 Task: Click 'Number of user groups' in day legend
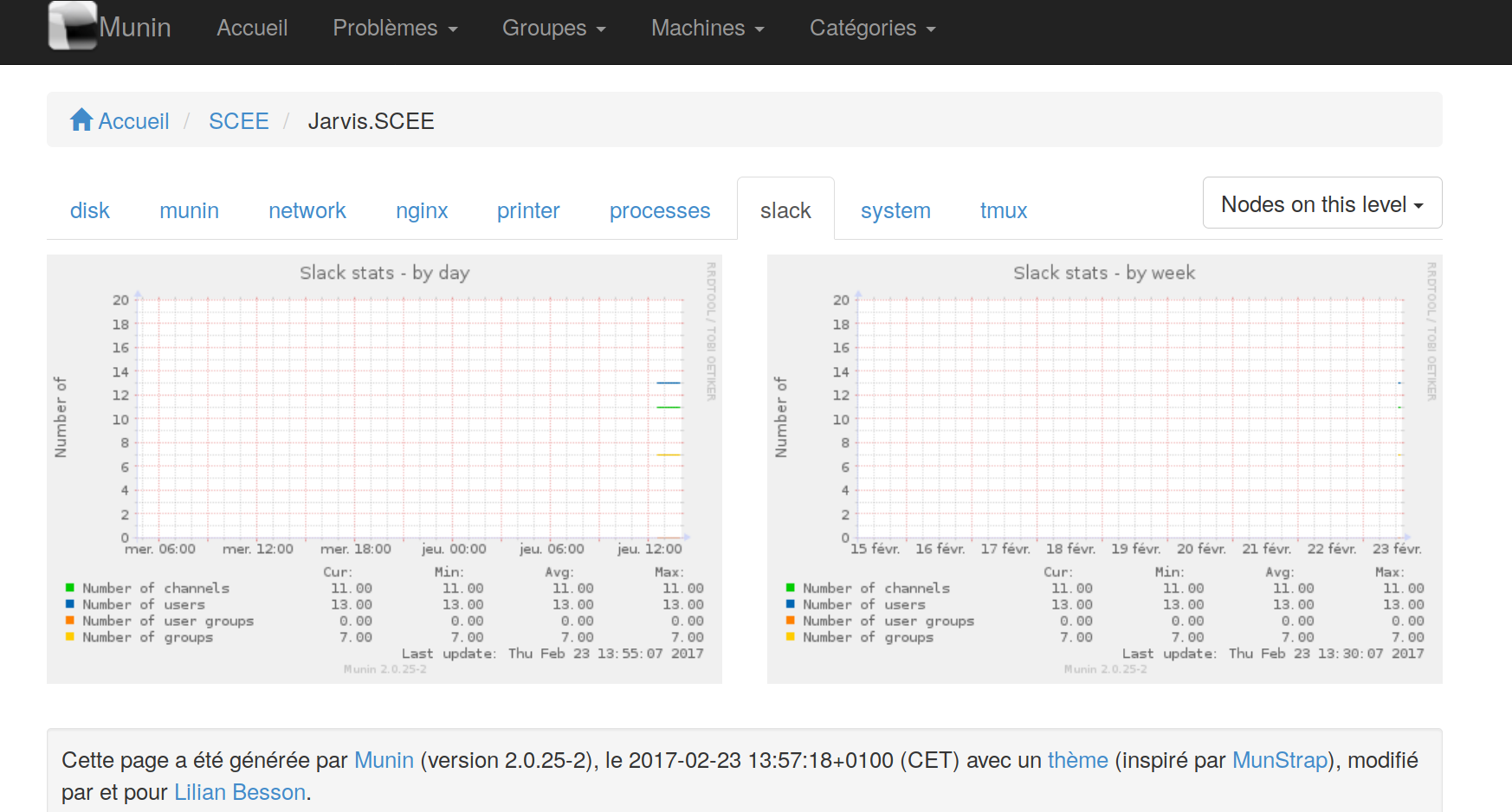click(x=168, y=621)
